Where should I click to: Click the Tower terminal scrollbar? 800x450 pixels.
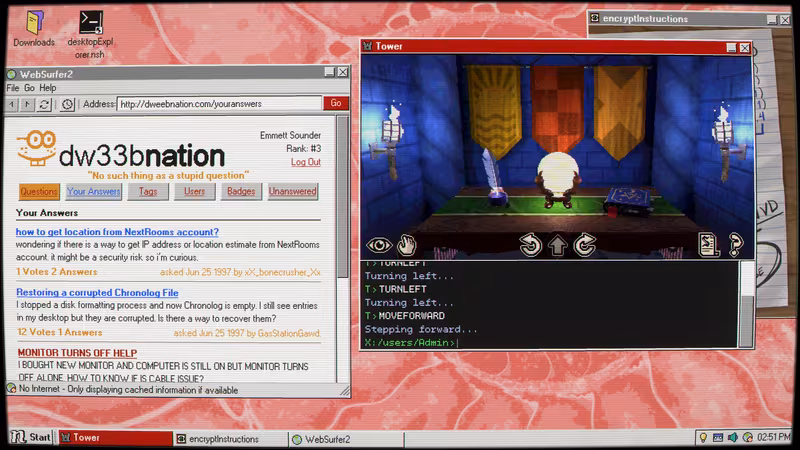click(x=746, y=304)
